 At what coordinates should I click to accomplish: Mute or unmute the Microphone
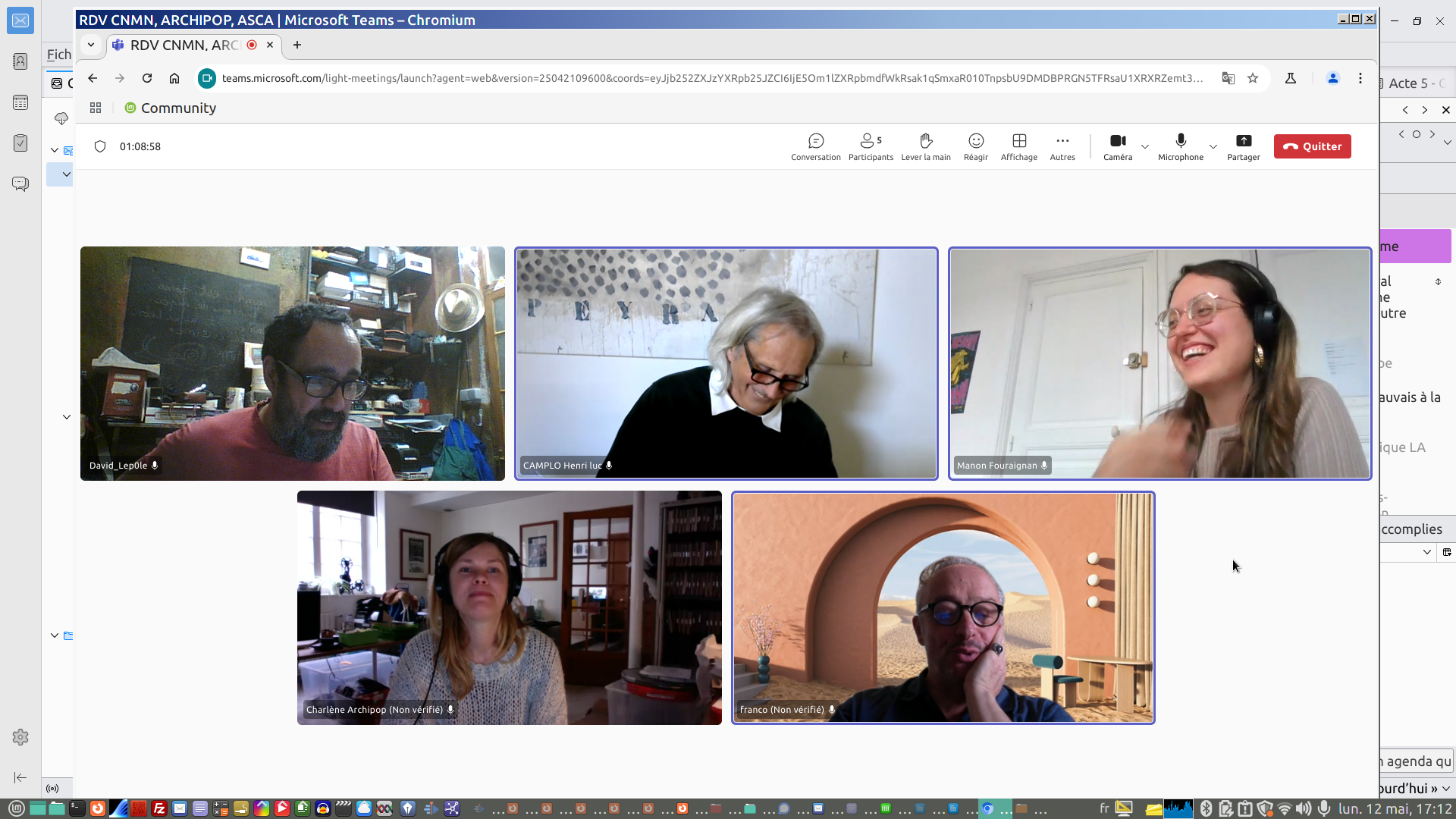1180,141
